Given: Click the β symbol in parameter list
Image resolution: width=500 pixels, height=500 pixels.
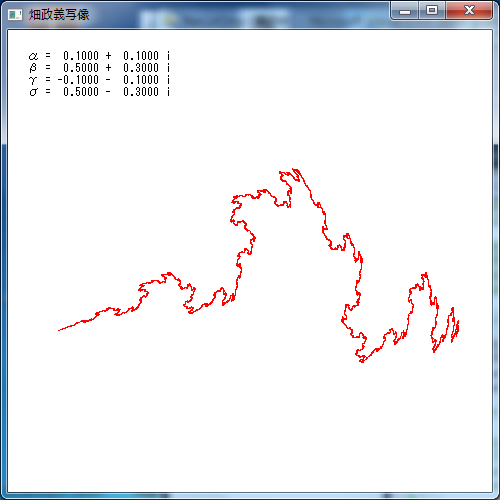Looking at the screenshot, I should tap(33, 68).
